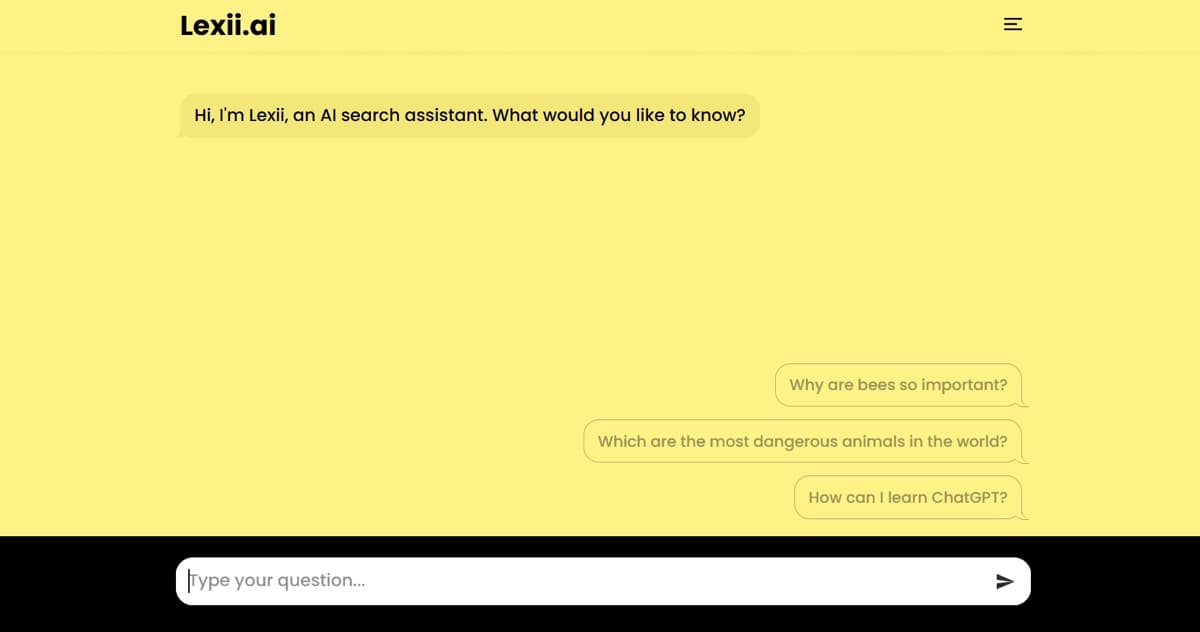Show site menu with three-line icon
Screen dimensions: 1200x632
click(1013, 25)
